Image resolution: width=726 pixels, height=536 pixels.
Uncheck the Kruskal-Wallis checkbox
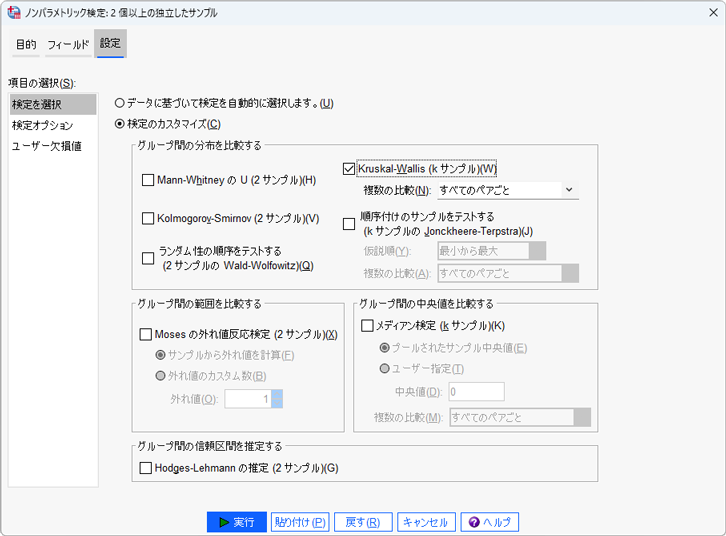click(349, 169)
